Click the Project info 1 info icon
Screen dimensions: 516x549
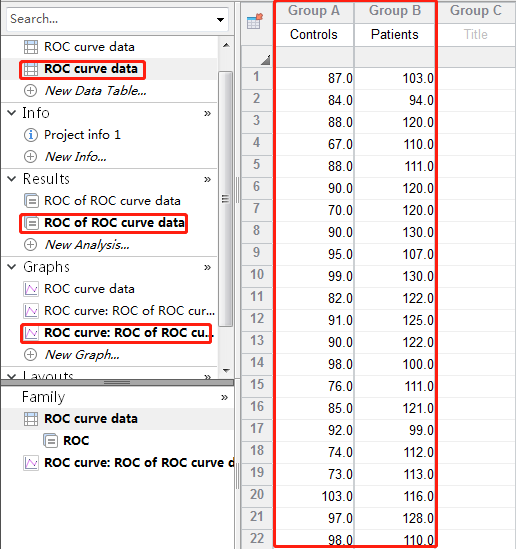click(30, 135)
